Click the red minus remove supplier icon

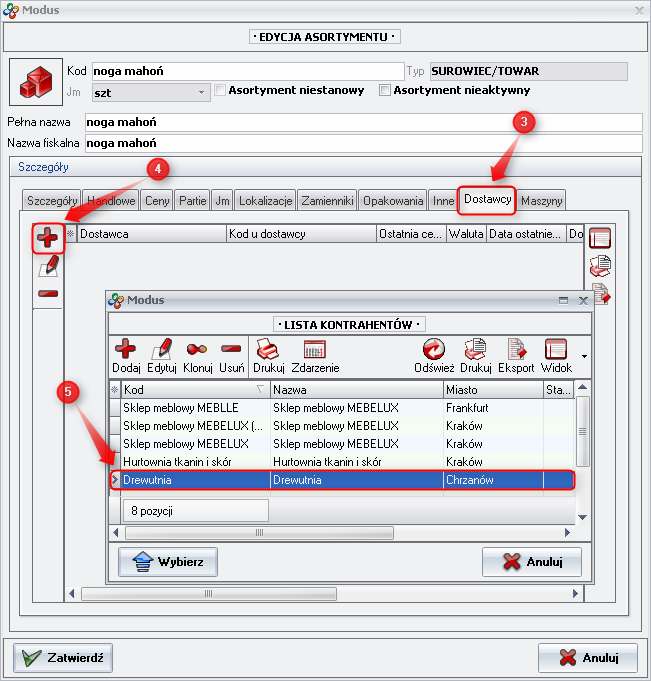pos(48,294)
